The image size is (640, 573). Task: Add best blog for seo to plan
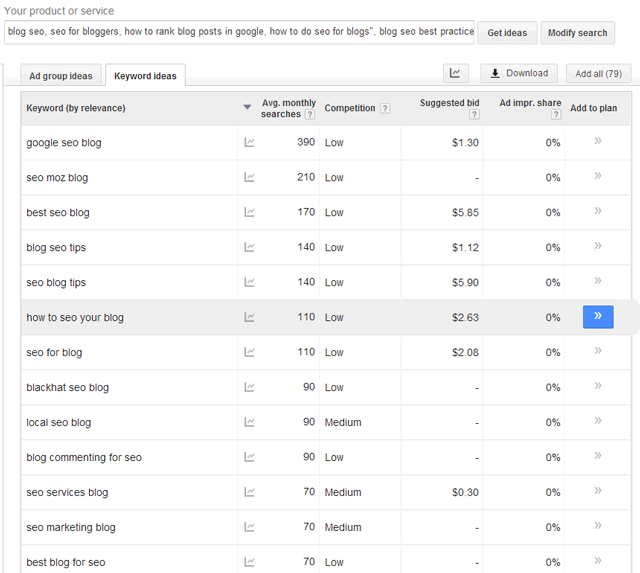point(598,560)
